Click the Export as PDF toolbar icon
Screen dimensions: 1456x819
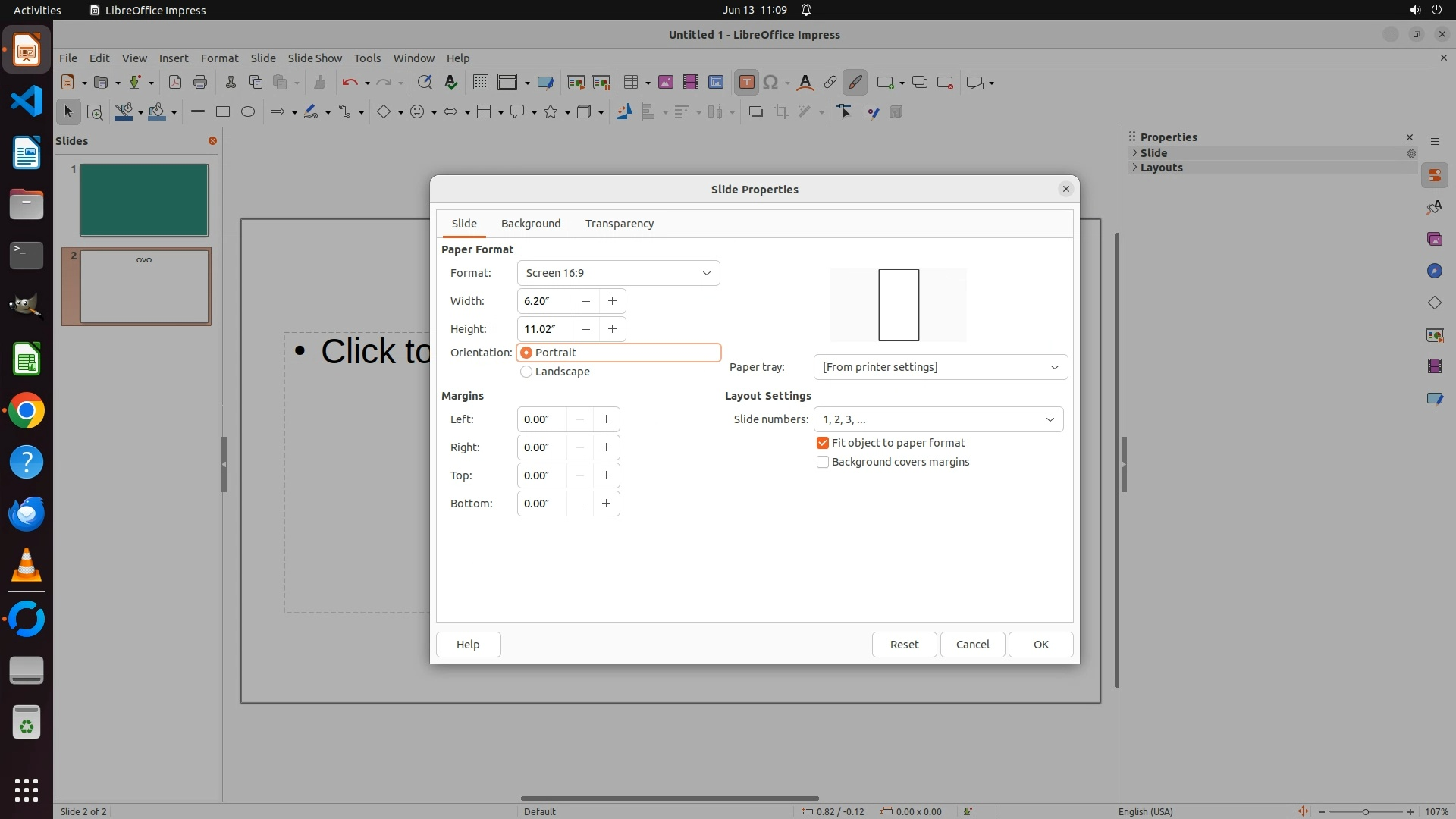click(174, 83)
